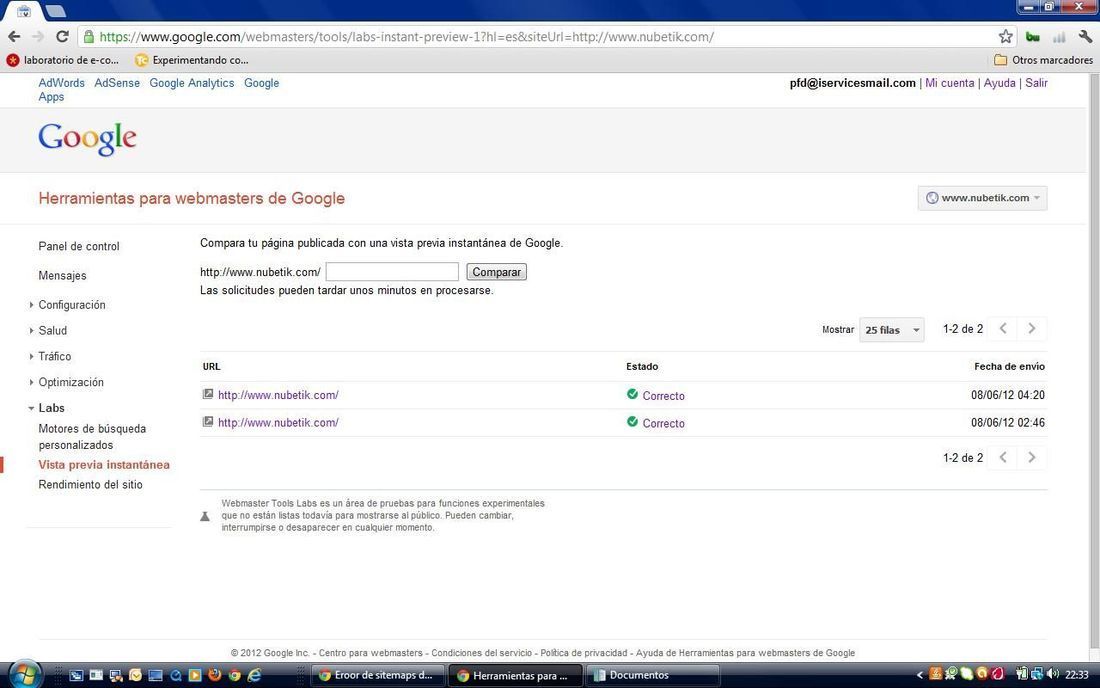Open the Google Analytics link
The width and height of the screenshot is (1100, 688).
point(192,83)
